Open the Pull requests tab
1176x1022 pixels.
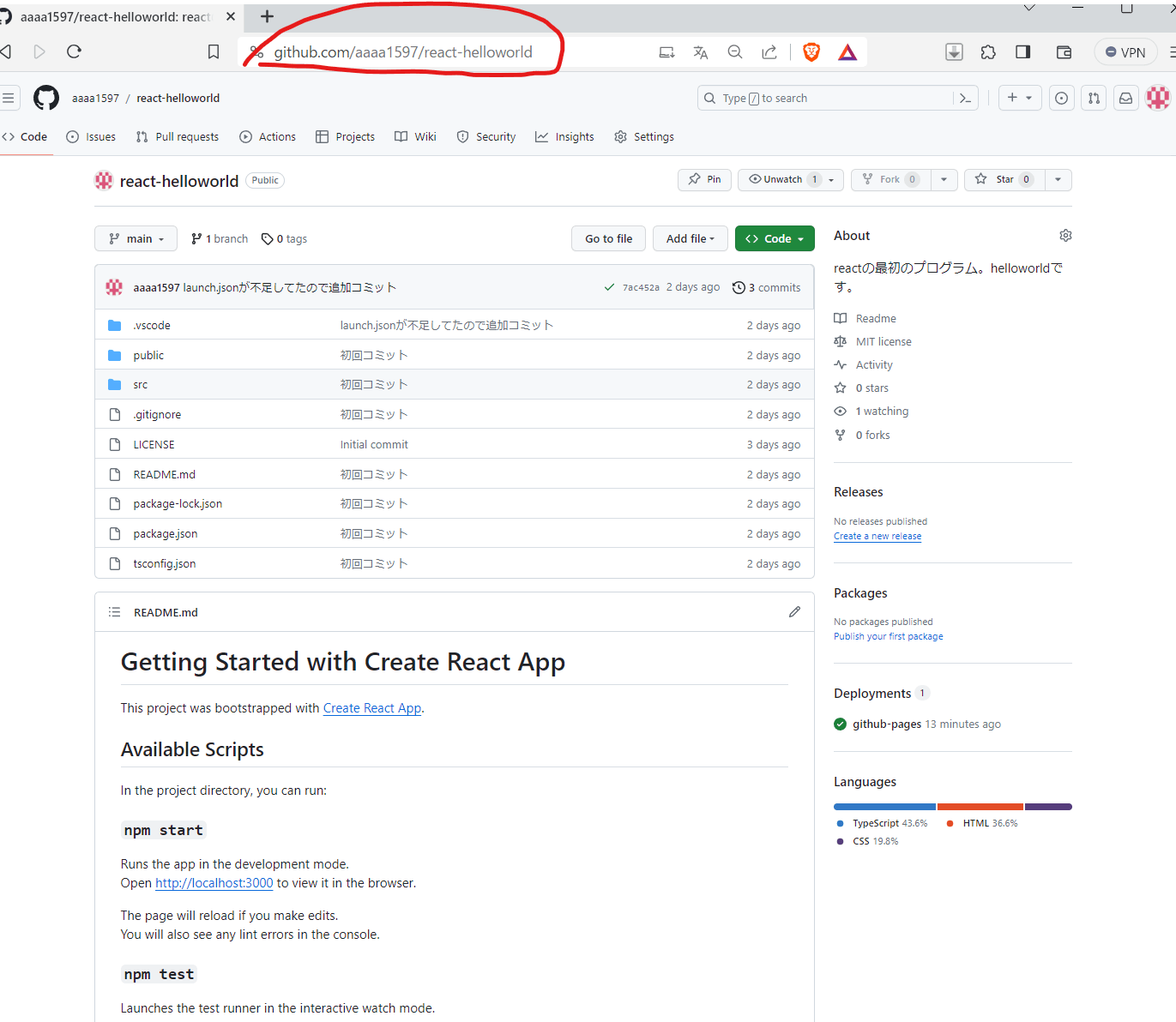178,136
